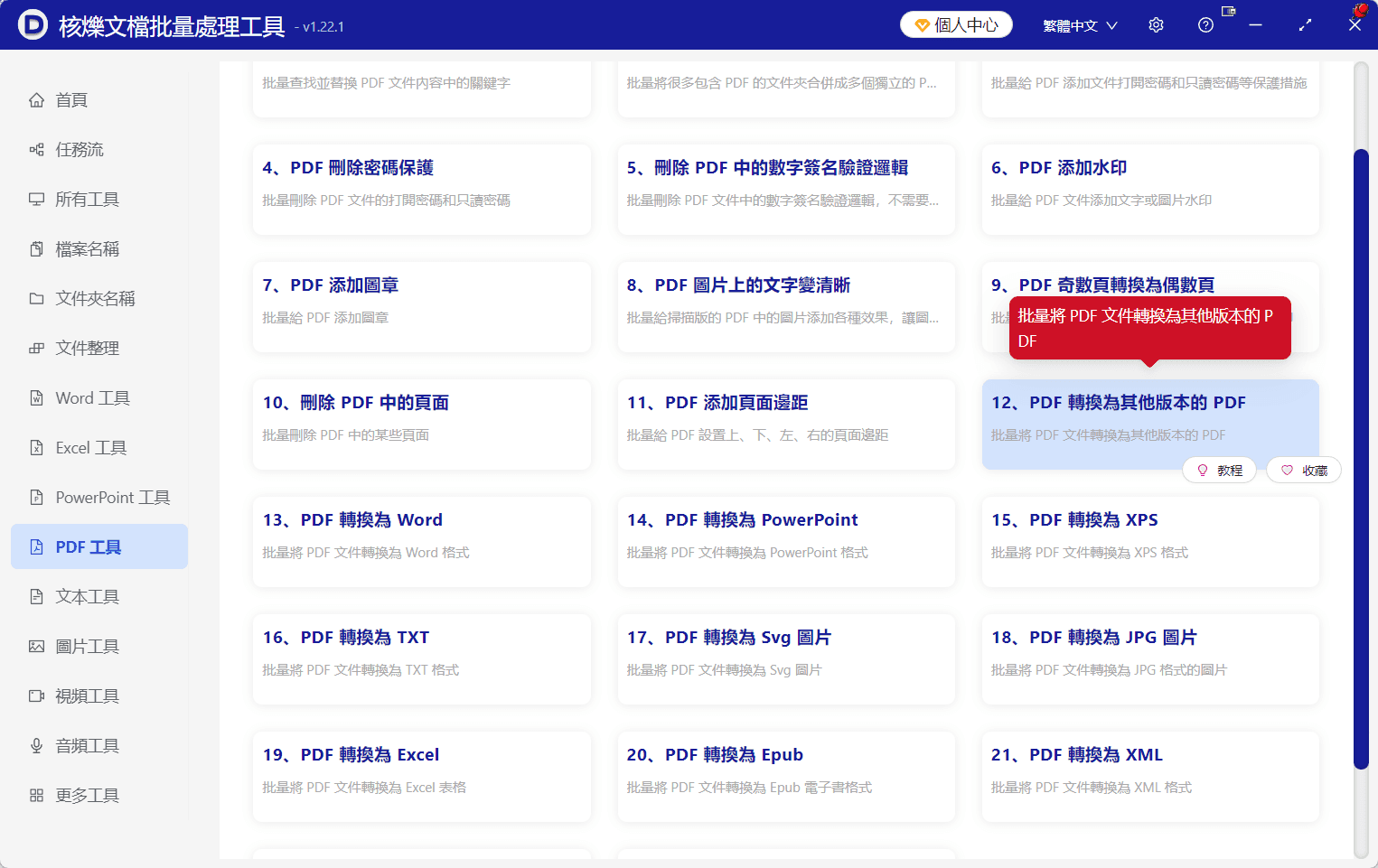Open 個人中心 button
Screen dimensions: 1378x868
click(x=956, y=25)
